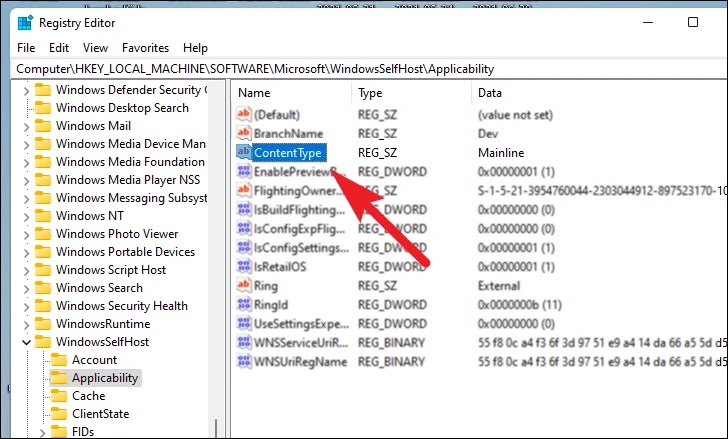Click the WNSUriRegName binary icon
This screenshot has height=439, width=728.
coord(244,362)
